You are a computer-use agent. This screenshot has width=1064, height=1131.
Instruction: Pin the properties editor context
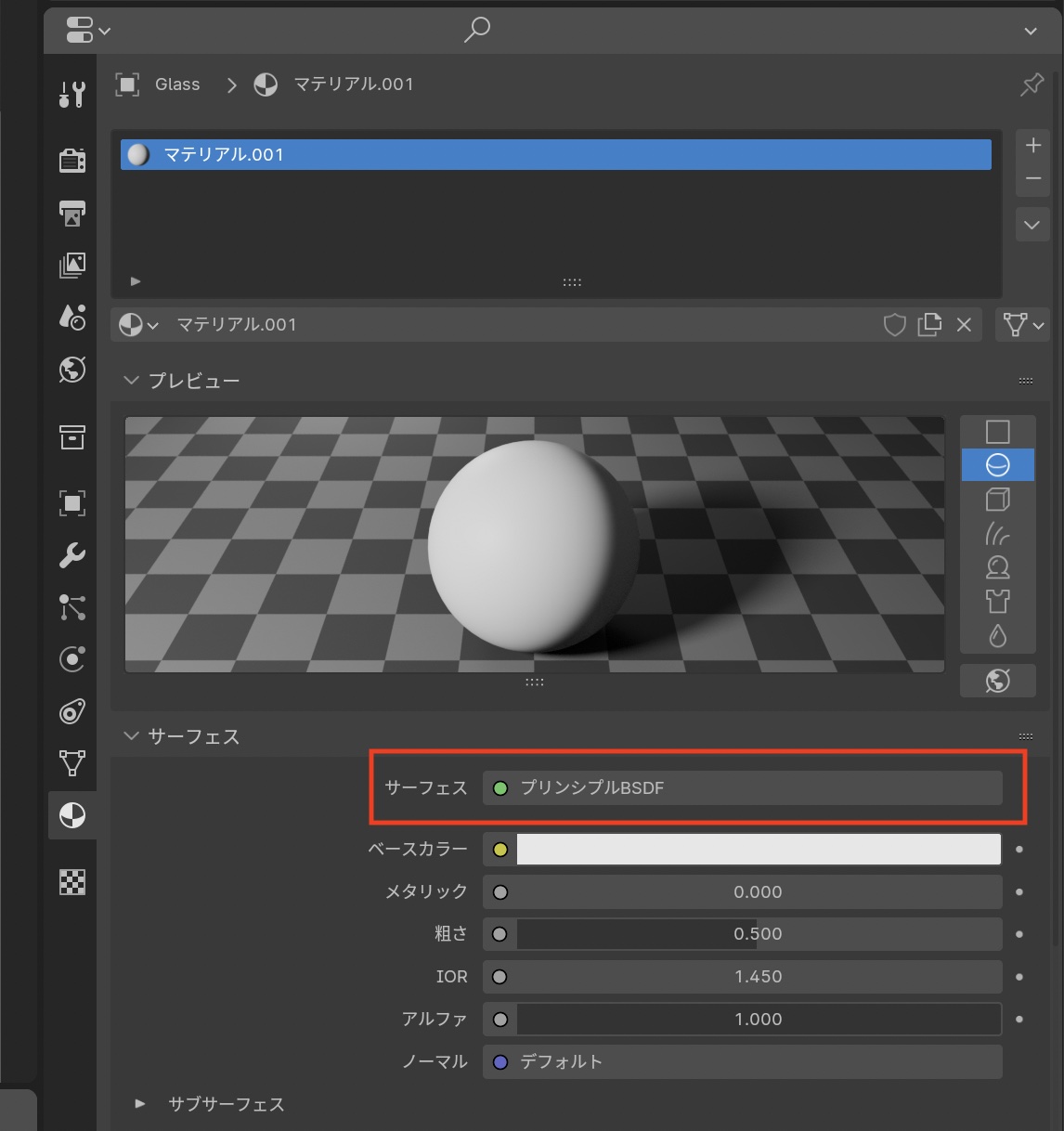click(x=1032, y=84)
